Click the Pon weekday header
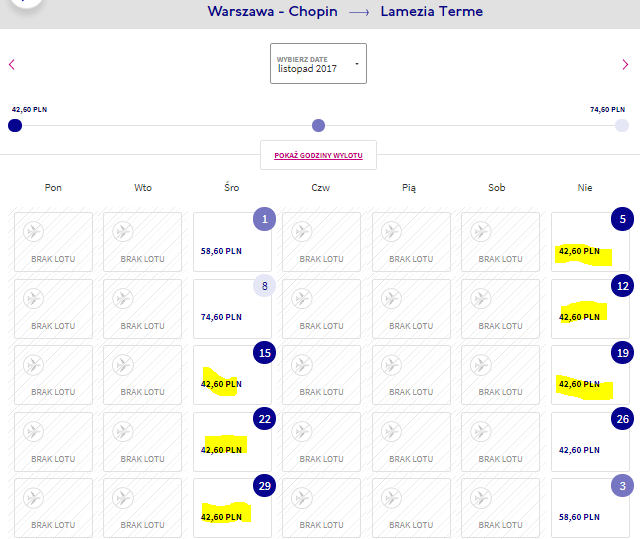The width and height of the screenshot is (640, 539). pyautogui.click(x=53, y=188)
